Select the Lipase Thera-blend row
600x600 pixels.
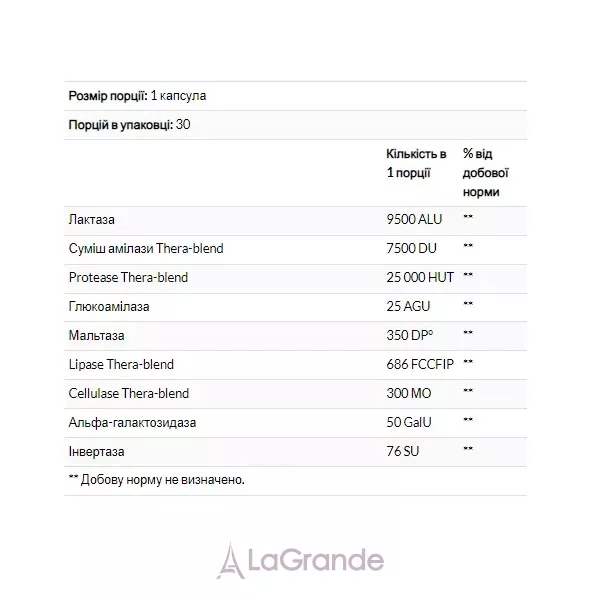[x=295, y=365]
